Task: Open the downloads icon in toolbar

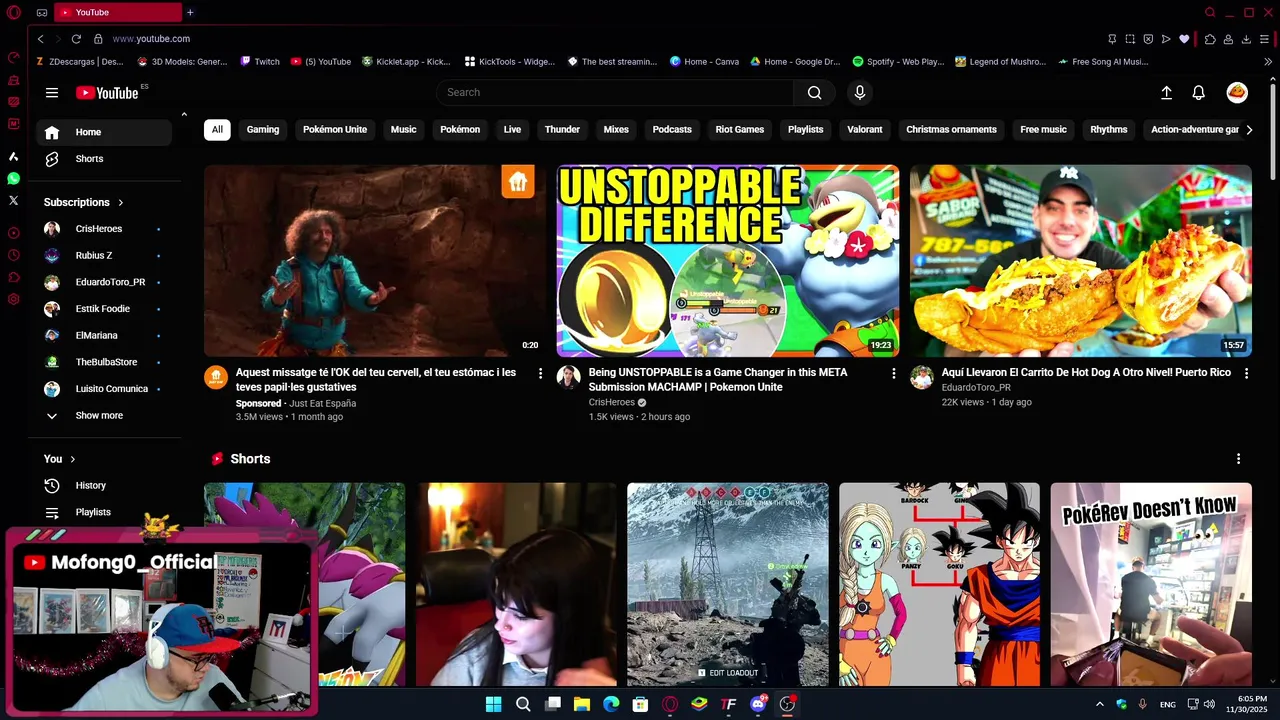Action: pyautogui.click(x=1246, y=39)
